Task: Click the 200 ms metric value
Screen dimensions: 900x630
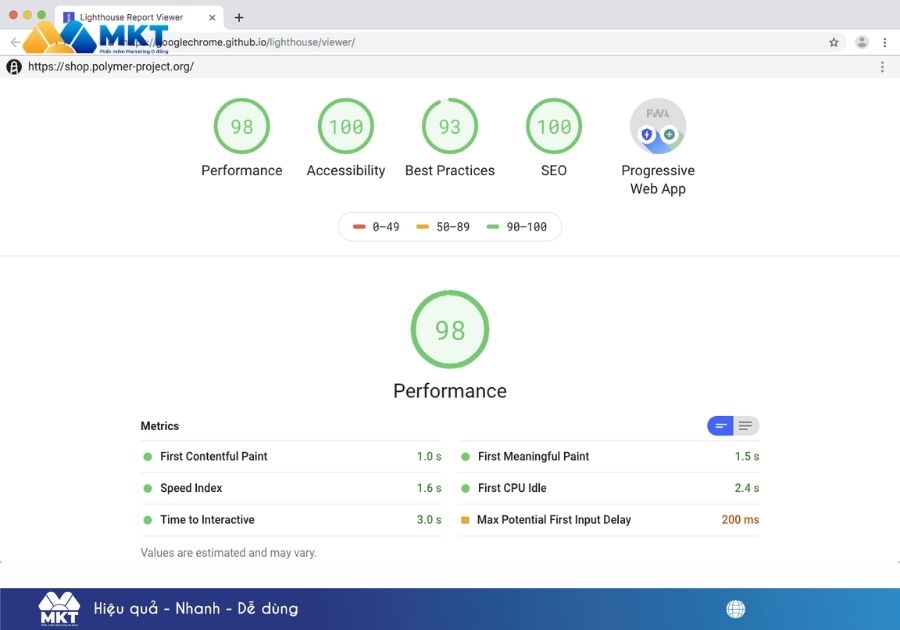Action: tap(740, 520)
